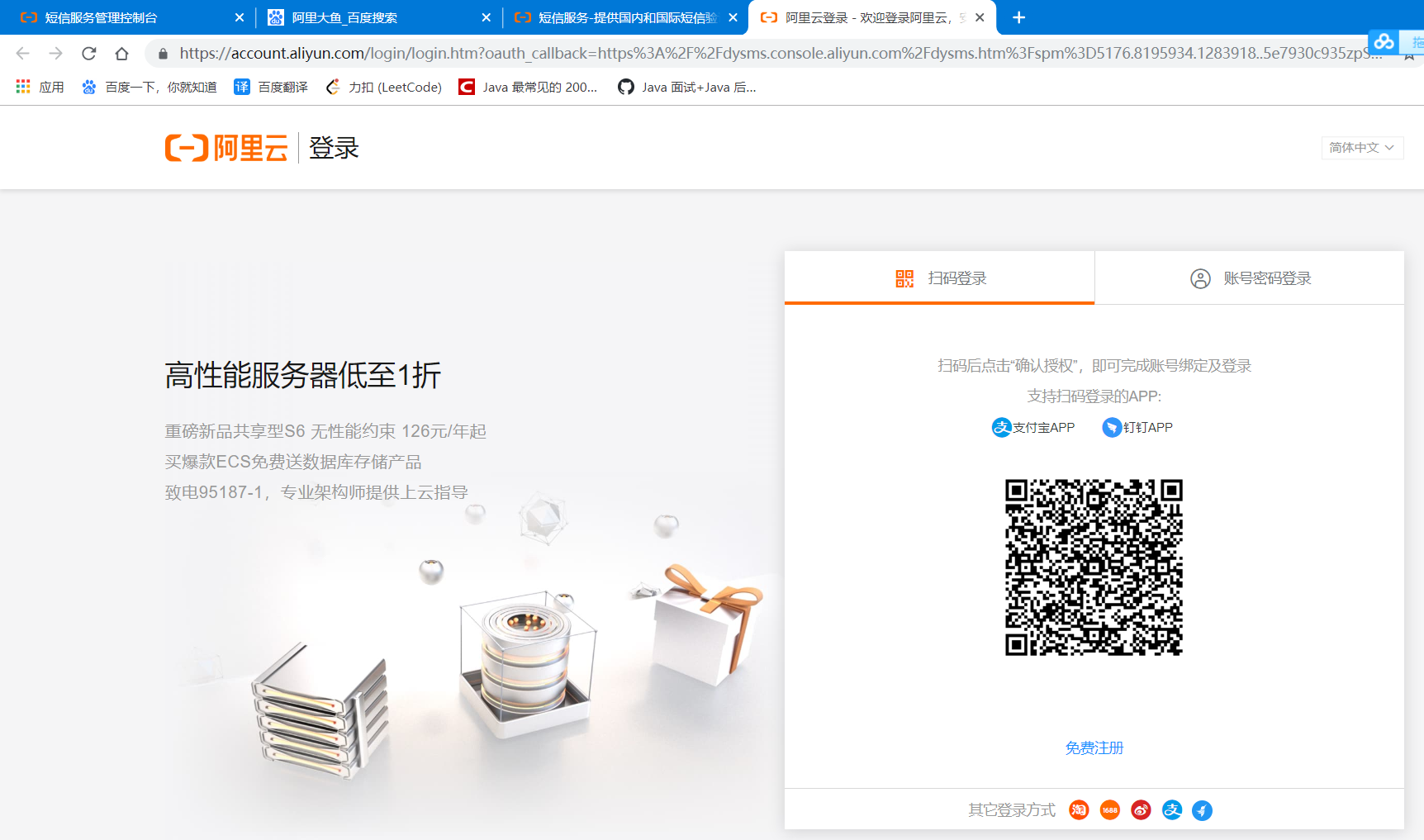Click the 支付宝APP icon above the QR code
The height and width of the screenshot is (840, 1424).
[x=1001, y=427]
